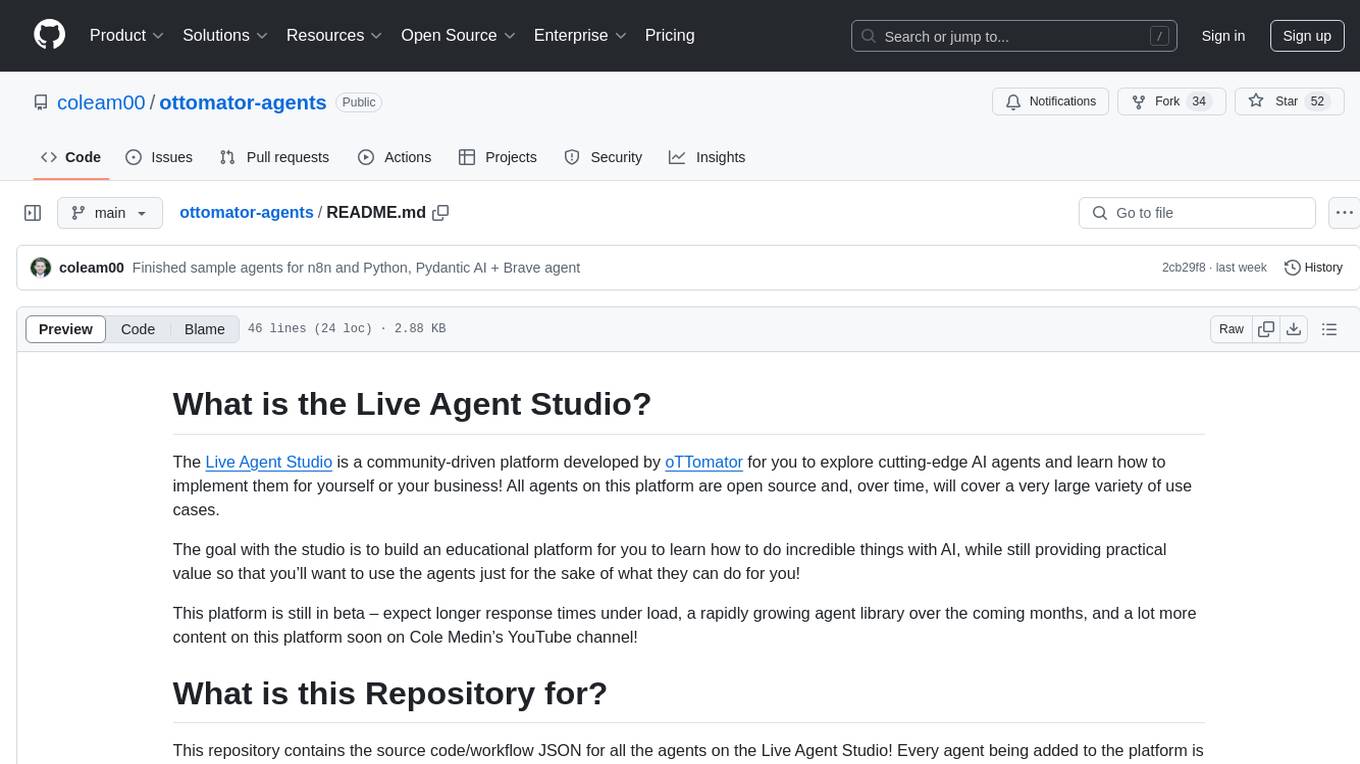
Task: Switch to Blame view
Action: 205,329
